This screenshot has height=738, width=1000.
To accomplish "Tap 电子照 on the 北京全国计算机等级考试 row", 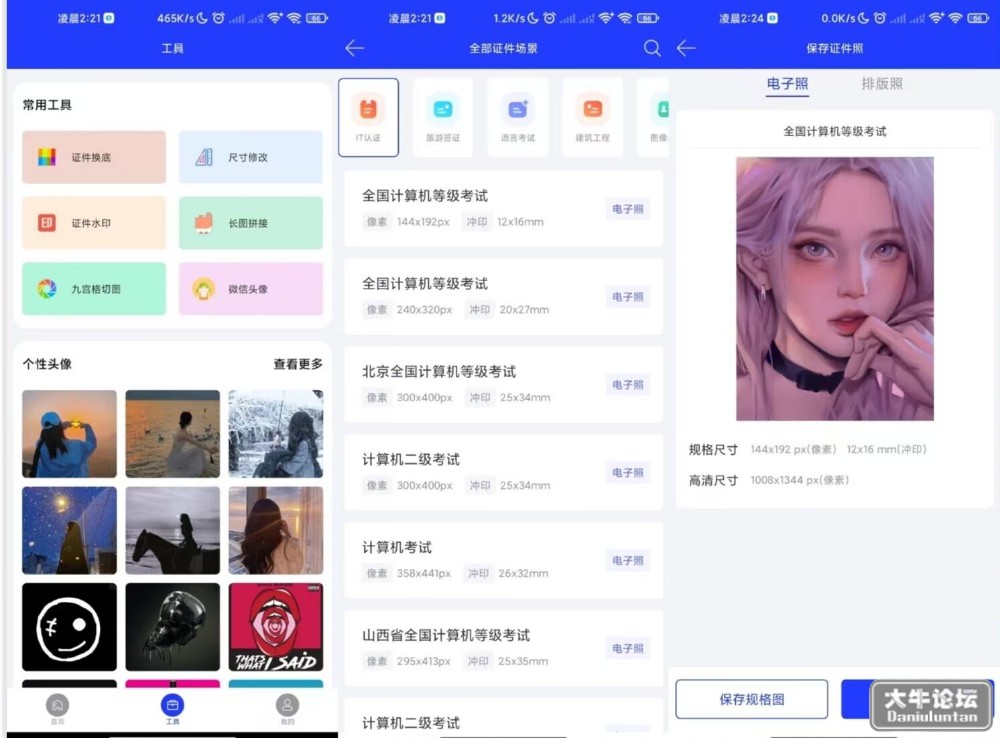I will click(628, 385).
